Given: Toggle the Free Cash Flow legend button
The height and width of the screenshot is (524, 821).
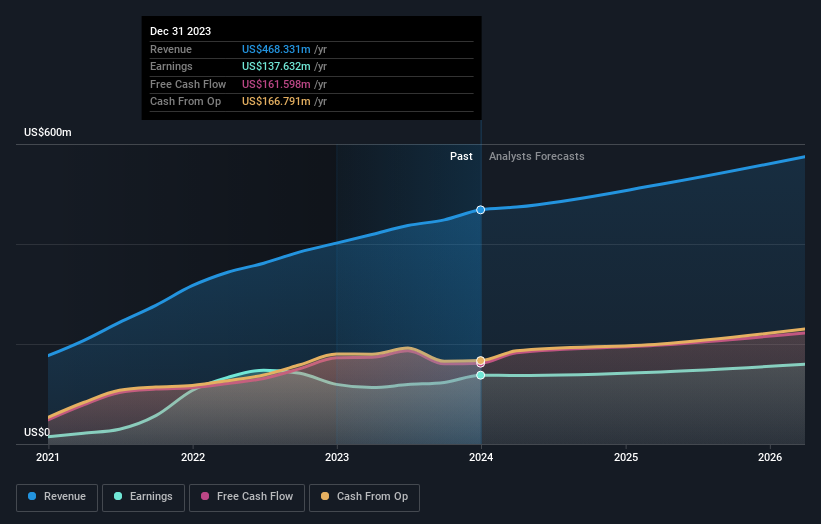Looking at the screenshot, I should click(247, 497).
